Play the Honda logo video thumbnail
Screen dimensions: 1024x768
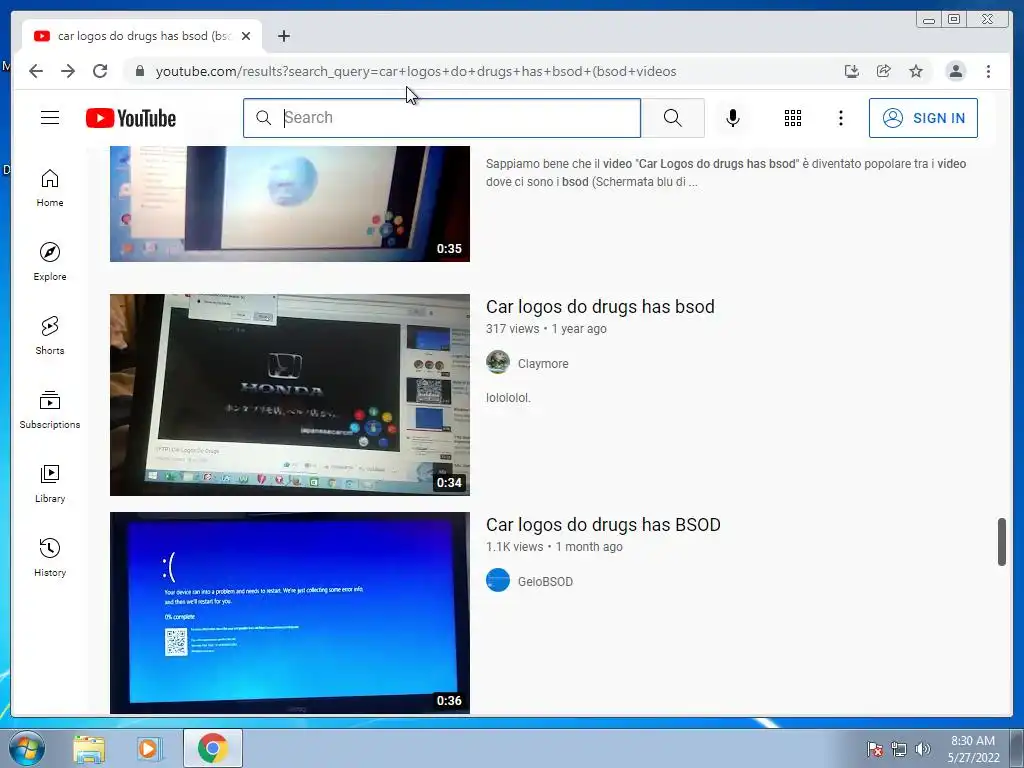click(x=289, y=394)
